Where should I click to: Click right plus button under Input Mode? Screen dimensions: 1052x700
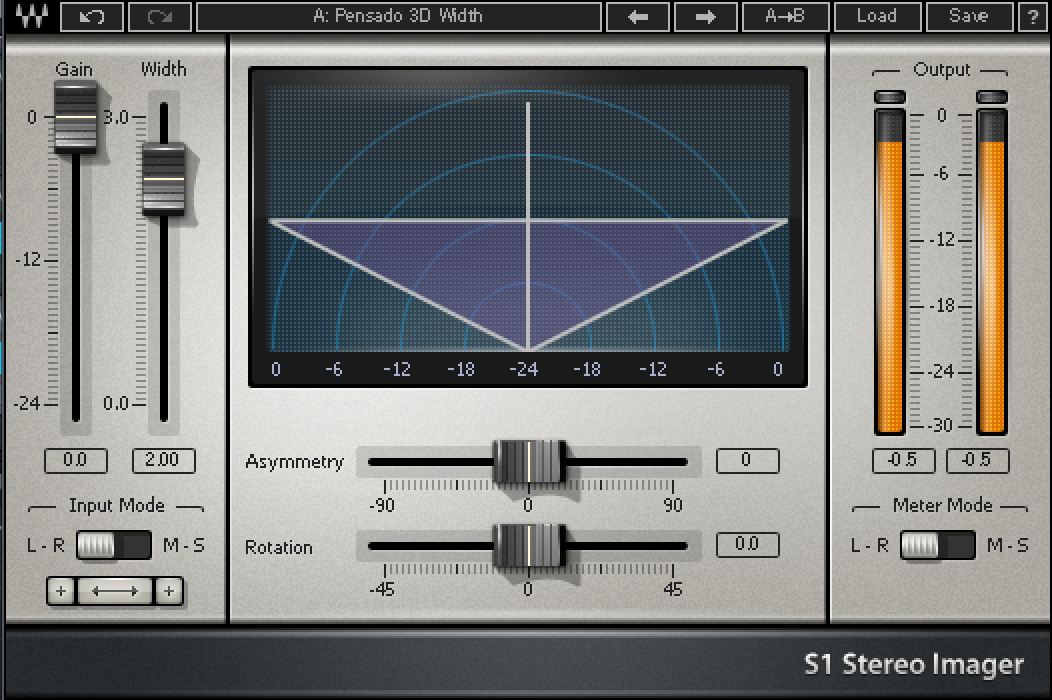click(168, 591)
